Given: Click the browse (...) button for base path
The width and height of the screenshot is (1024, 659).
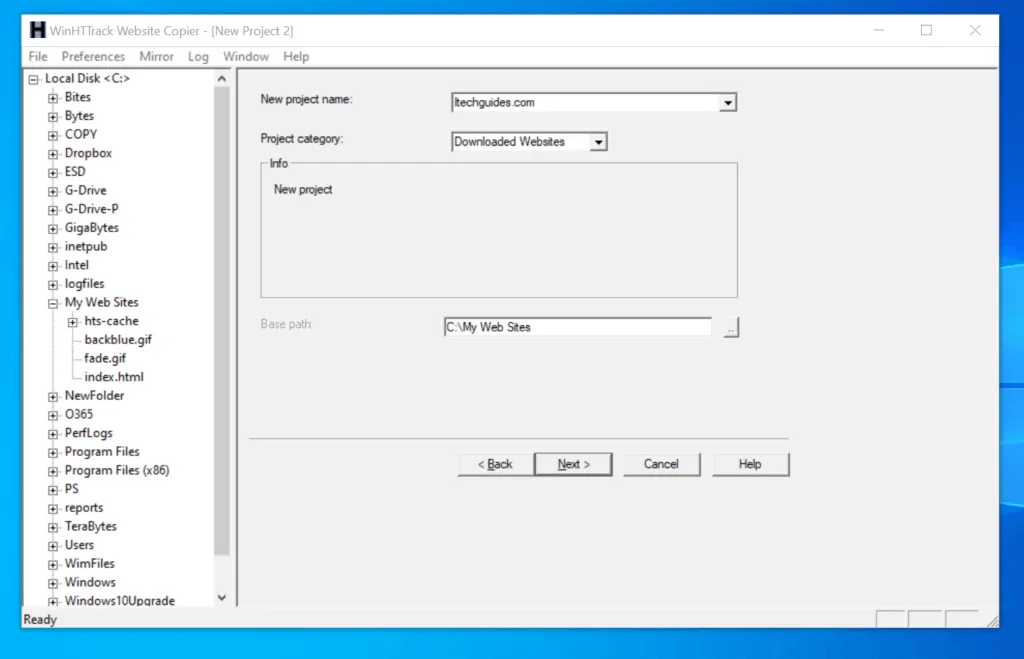Looking at the screenshot, I should (x=731, y=327).
